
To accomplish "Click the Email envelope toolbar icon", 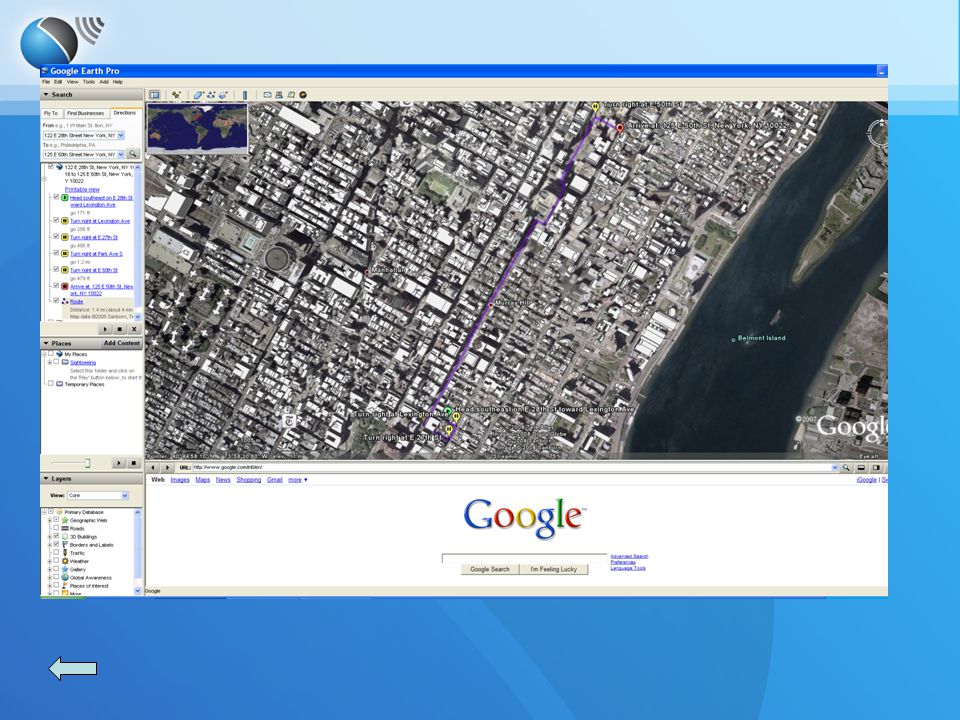I will point(268,95).
